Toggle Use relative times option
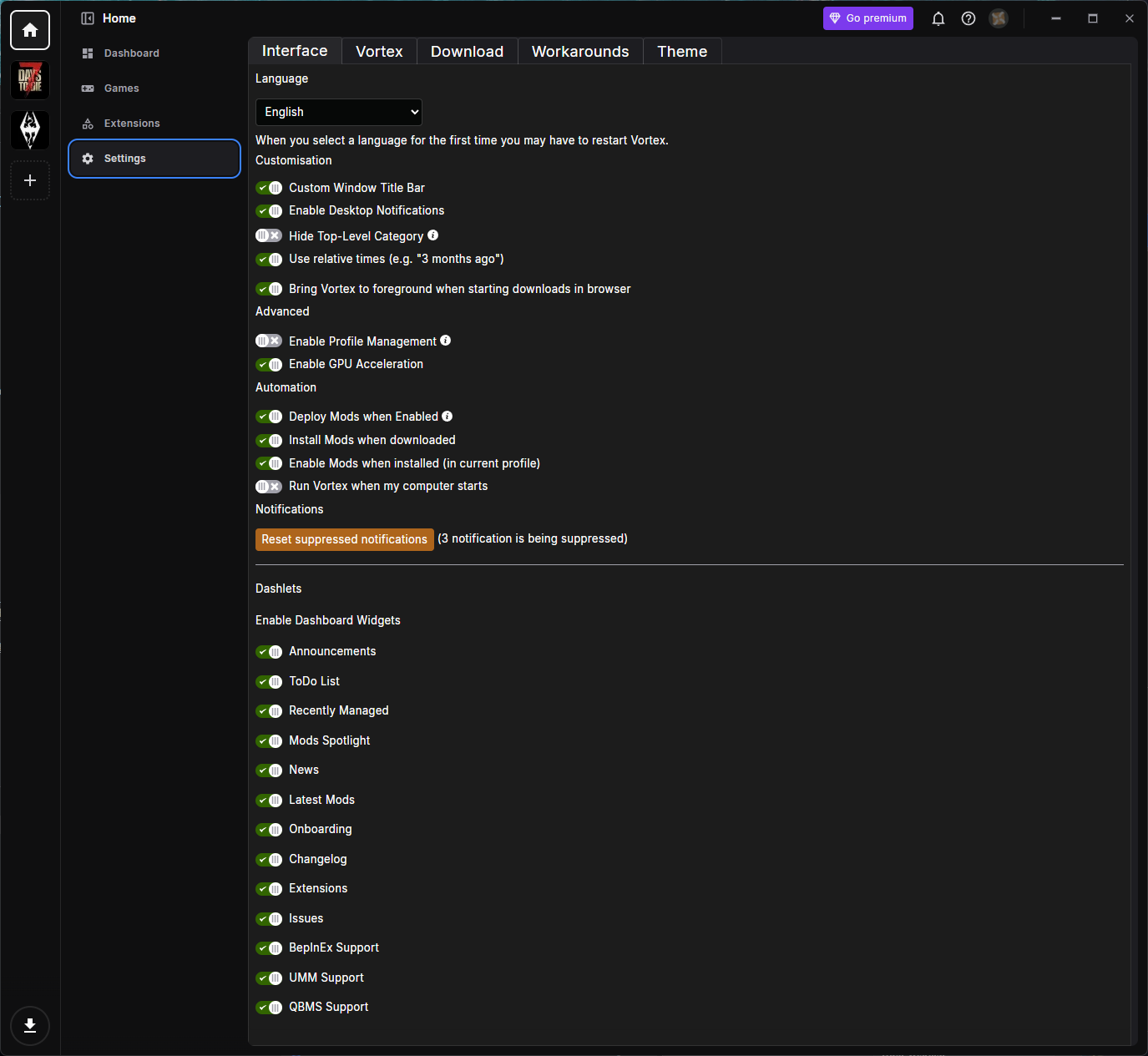The image size is (1148, 1056). coord(269,259)
